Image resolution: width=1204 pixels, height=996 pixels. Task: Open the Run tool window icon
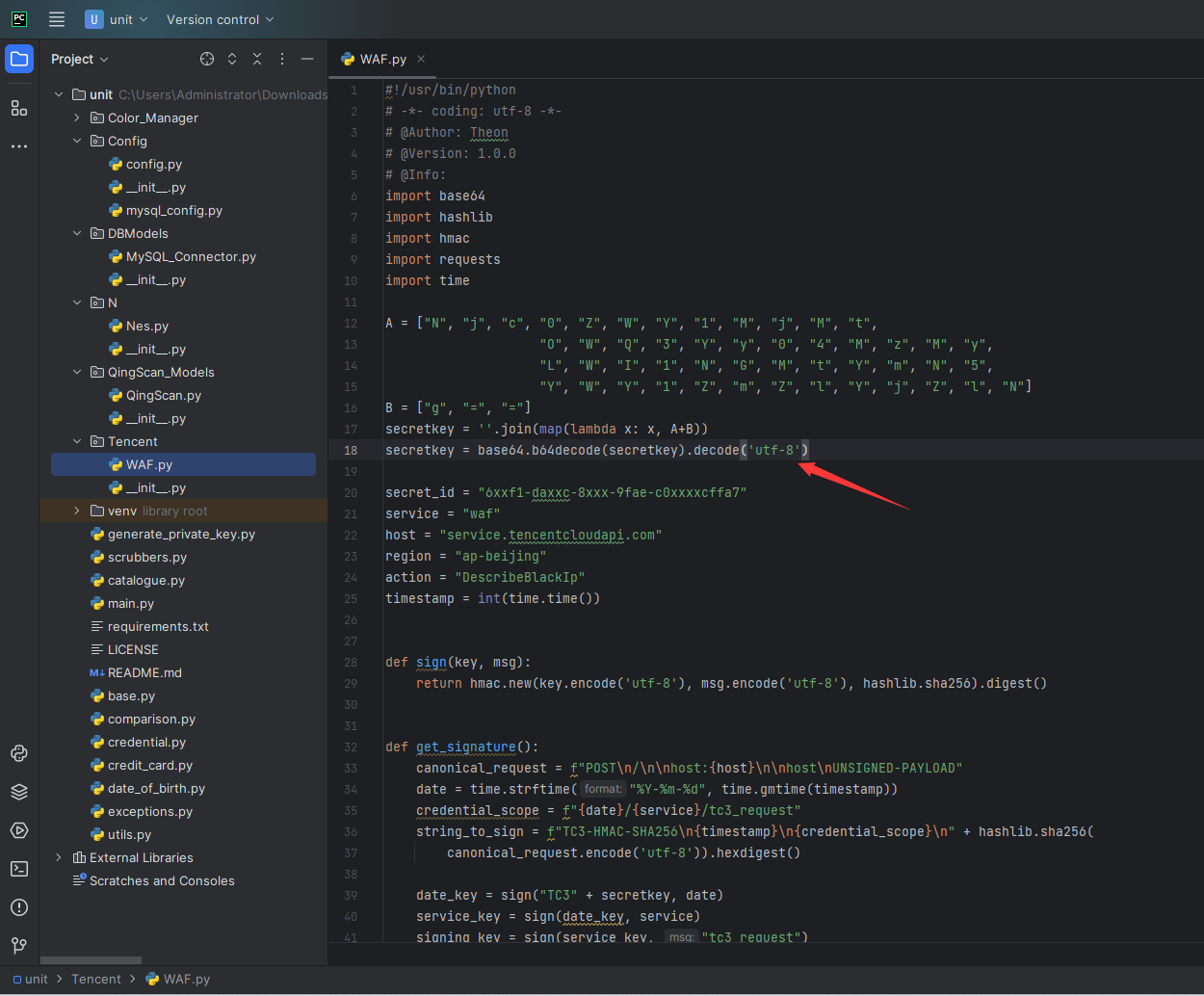[x=19, y=830]
